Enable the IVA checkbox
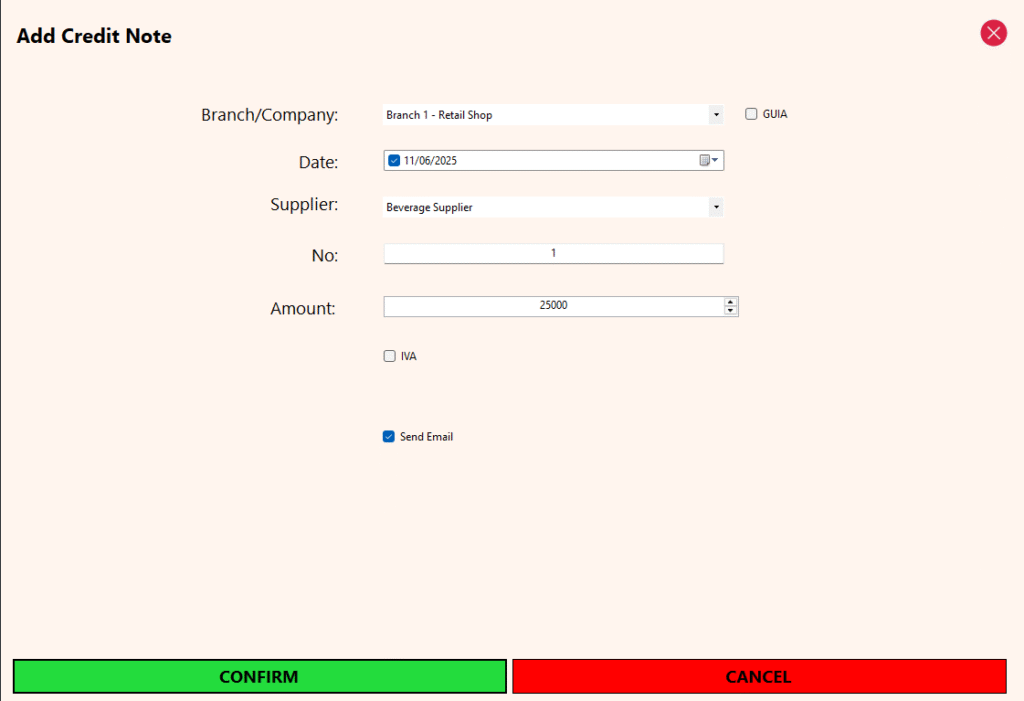 (389, 356)
